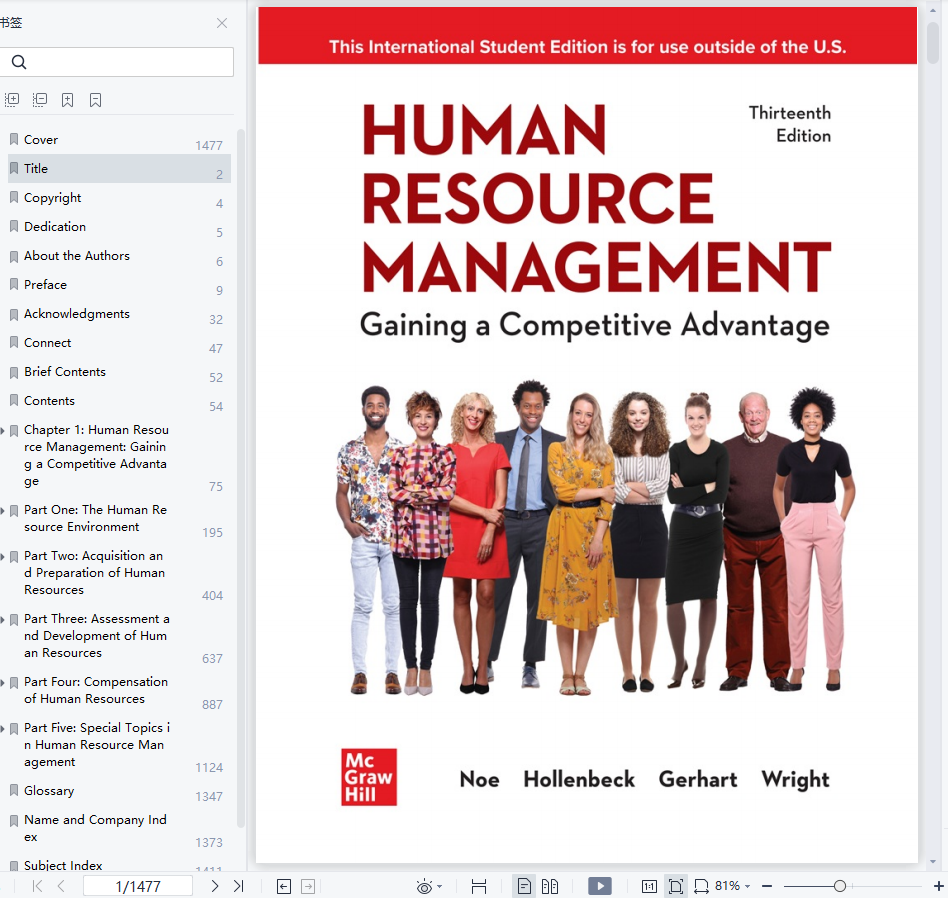Go to the first page
This screenshot has width=948, height=898.
click(37, 887)
